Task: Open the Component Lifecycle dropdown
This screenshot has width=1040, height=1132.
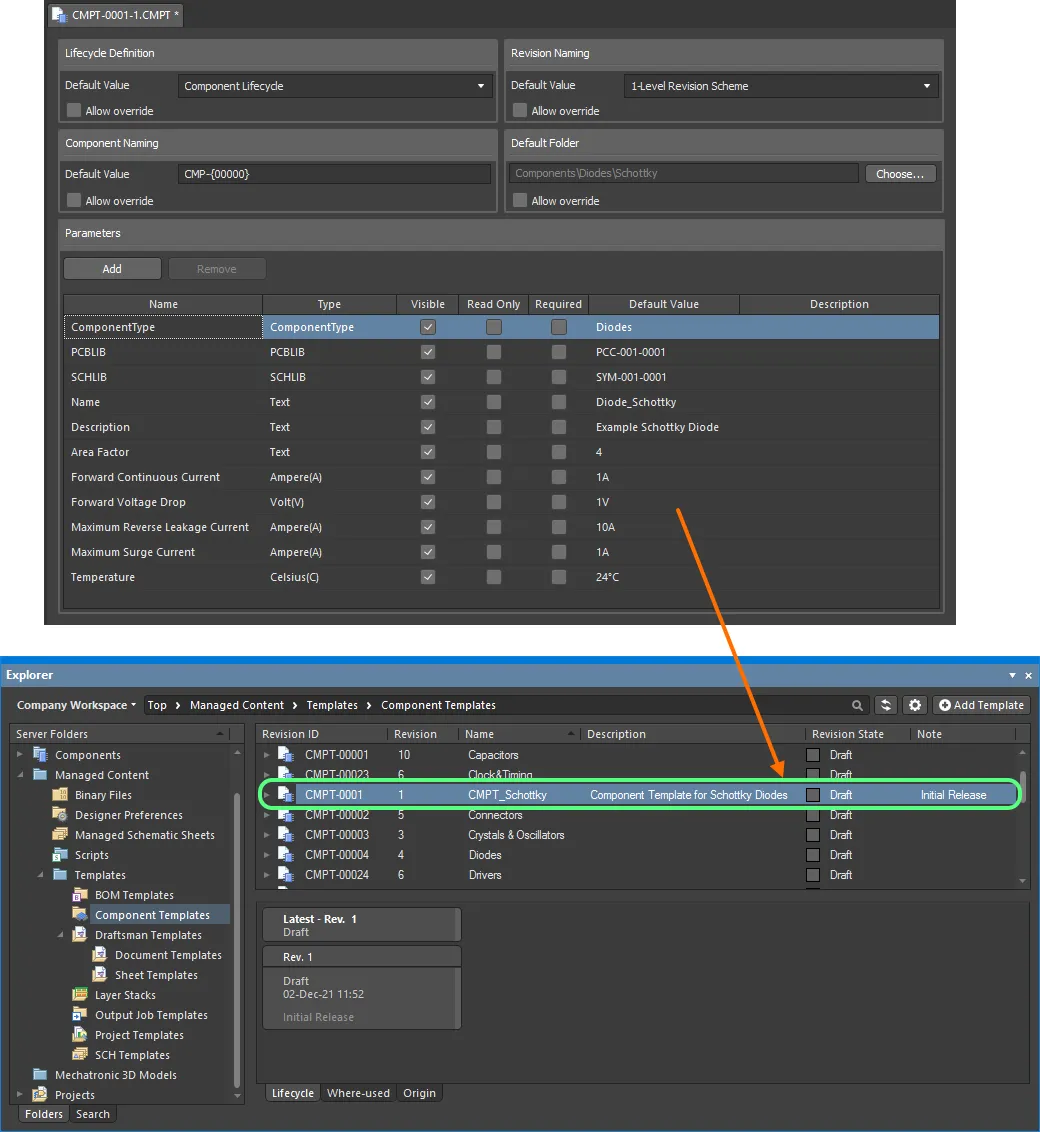Action: click(335, 86)
